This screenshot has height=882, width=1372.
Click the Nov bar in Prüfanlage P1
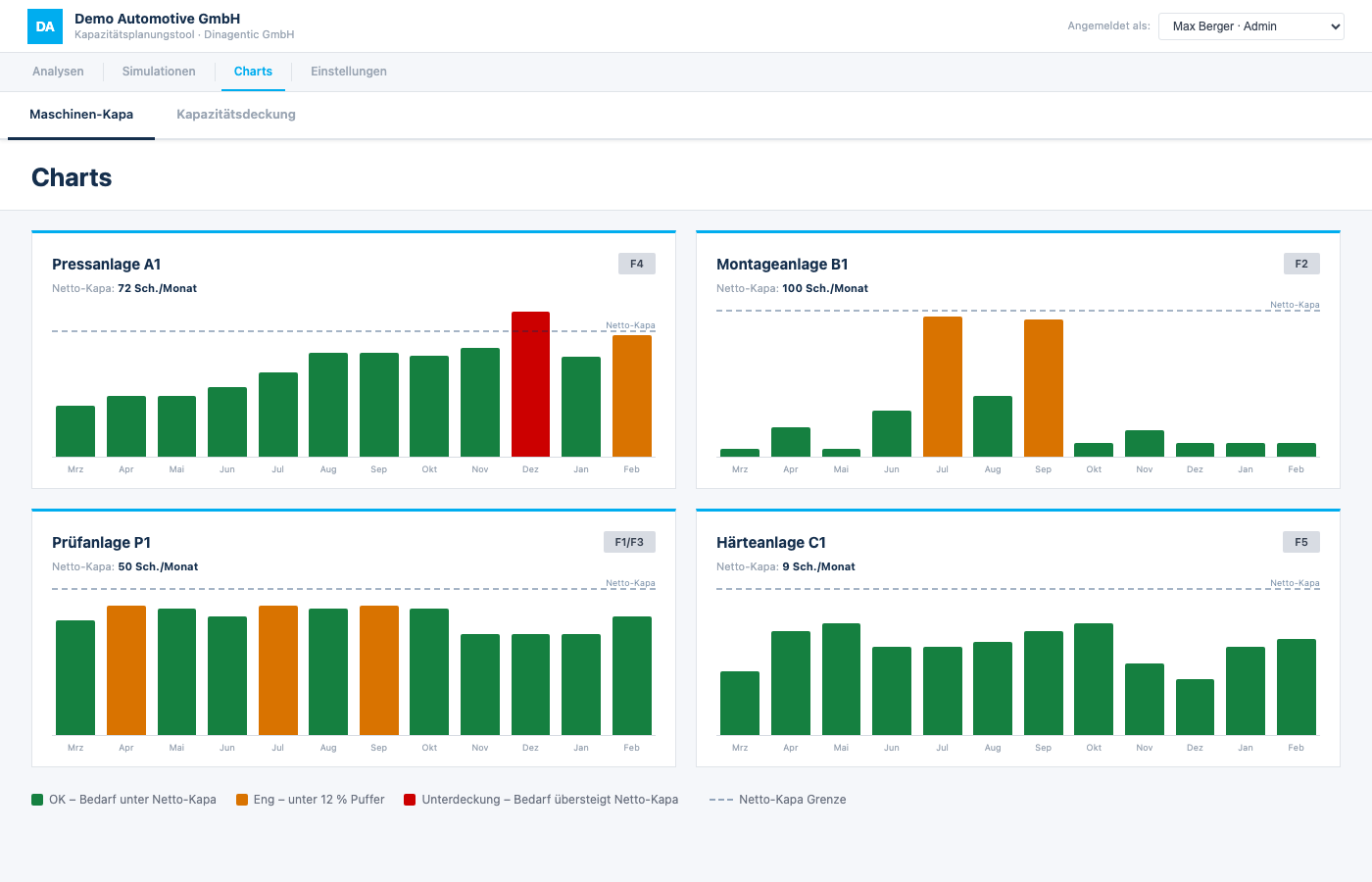click(480, 684)
